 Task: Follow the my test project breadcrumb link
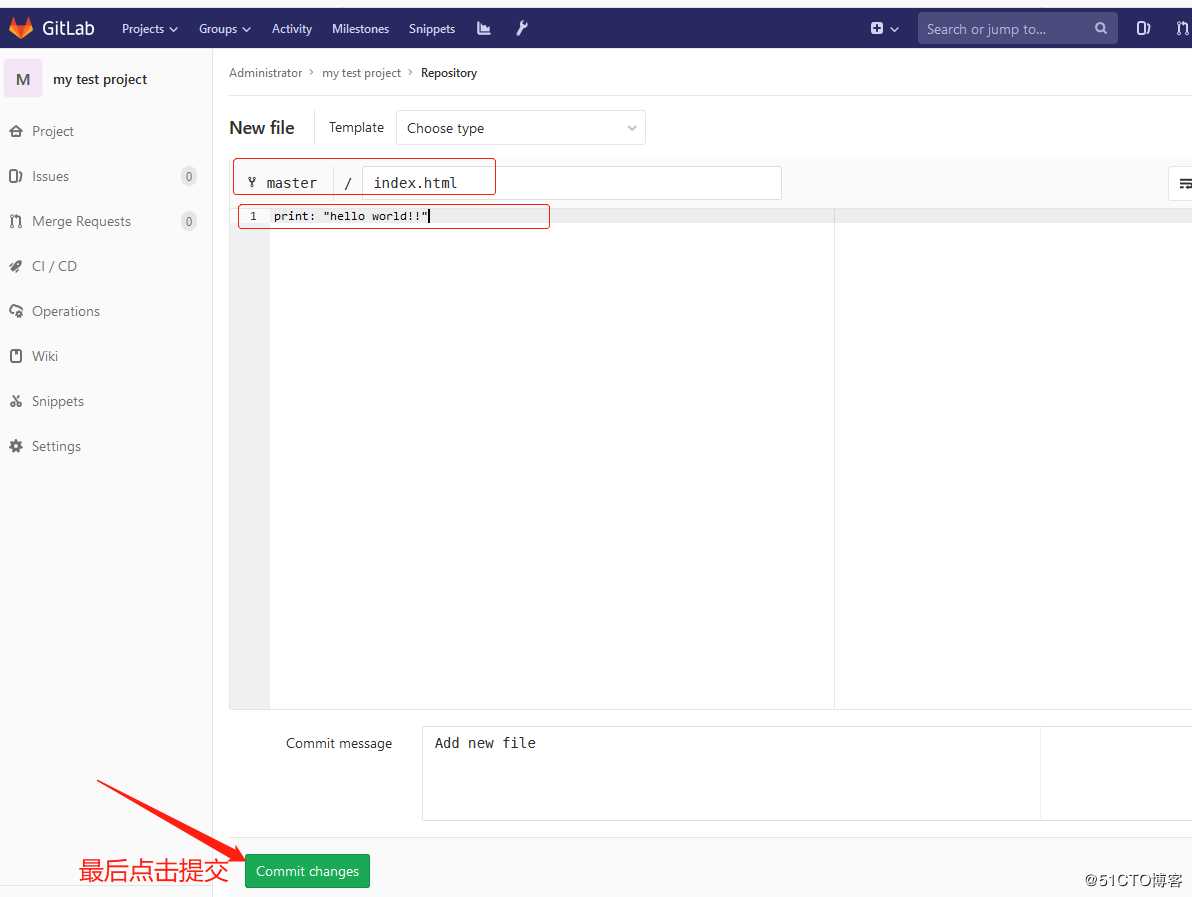(361, 73)
